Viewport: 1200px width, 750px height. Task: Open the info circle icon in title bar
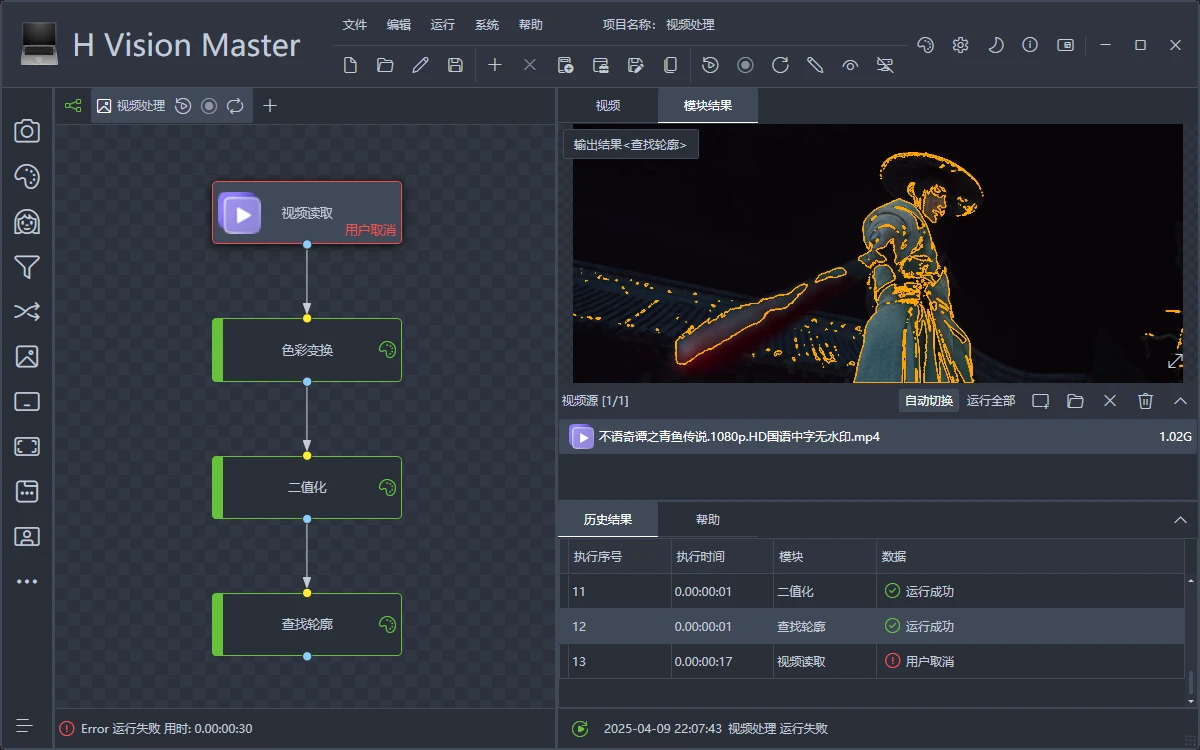pyautogui.click(x=1031, y=45)
